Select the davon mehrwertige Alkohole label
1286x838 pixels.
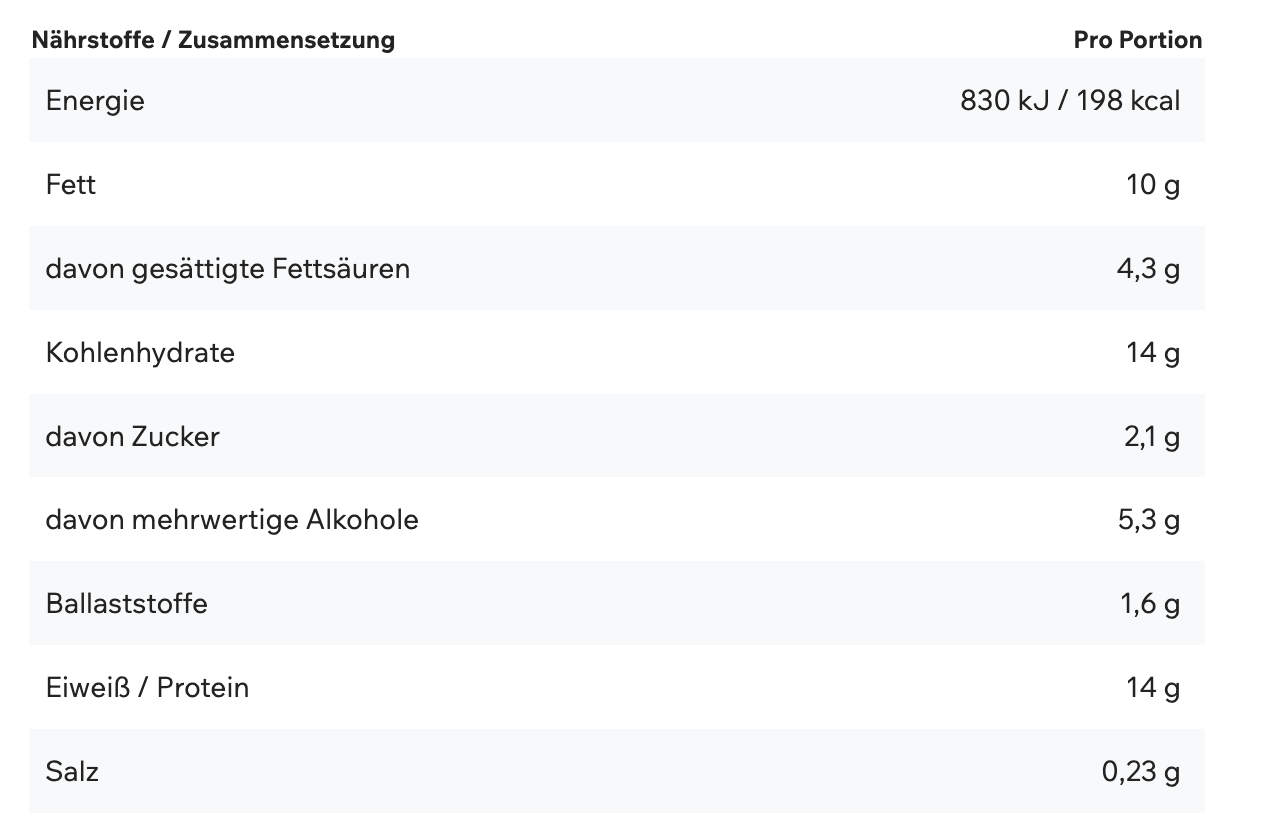[x=232, y=520]
